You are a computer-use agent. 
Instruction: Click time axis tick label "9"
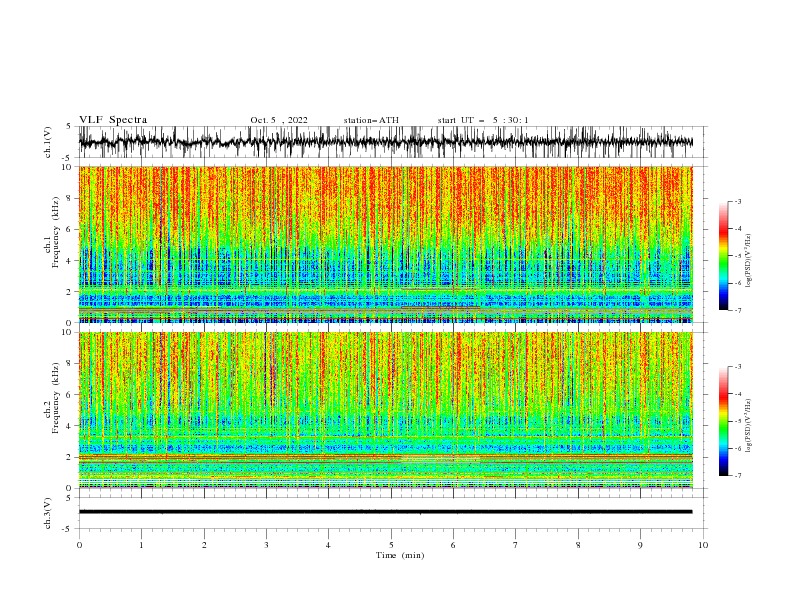click(x=640, y=545)
